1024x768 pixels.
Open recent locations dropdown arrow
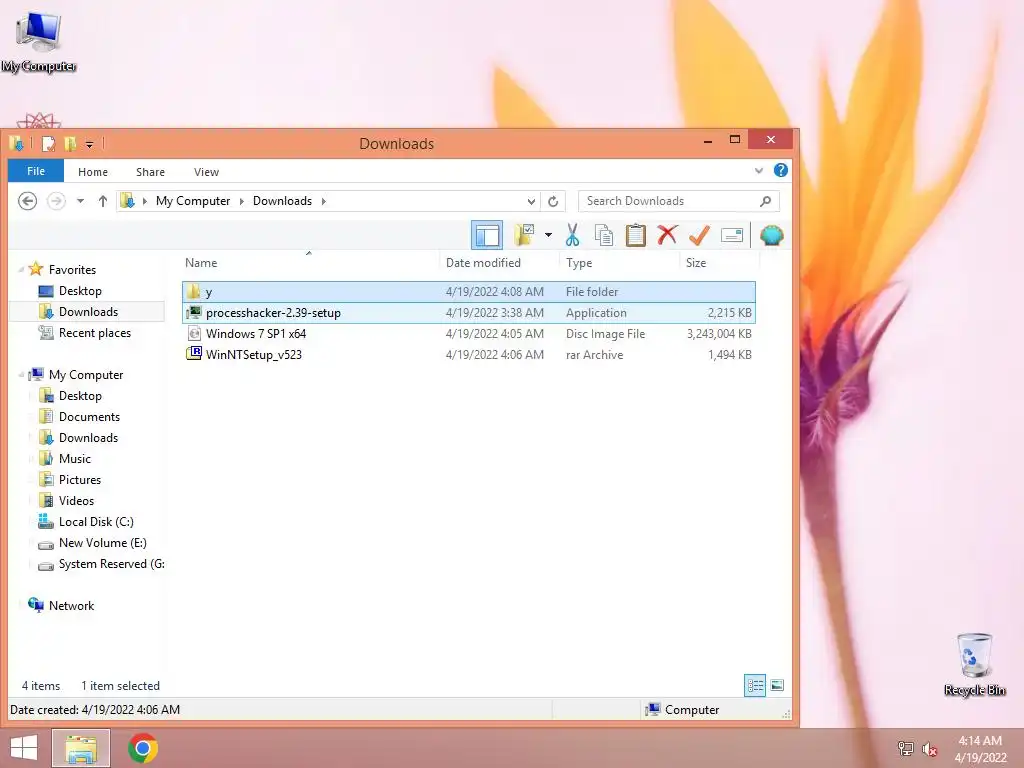tap(80, 201)
